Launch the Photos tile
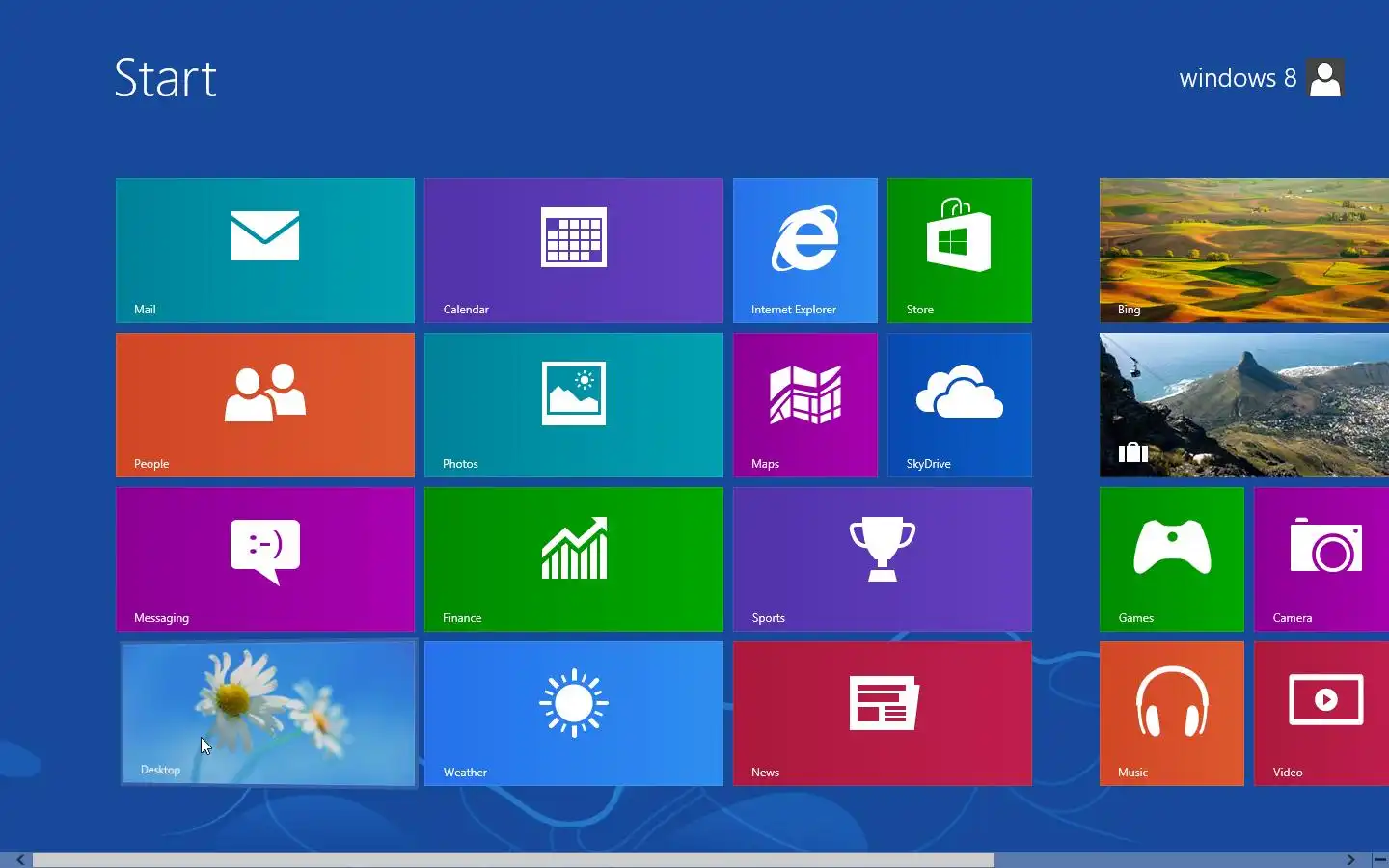The width and height of the screenshot is (1389, 868). coord(574,405)
